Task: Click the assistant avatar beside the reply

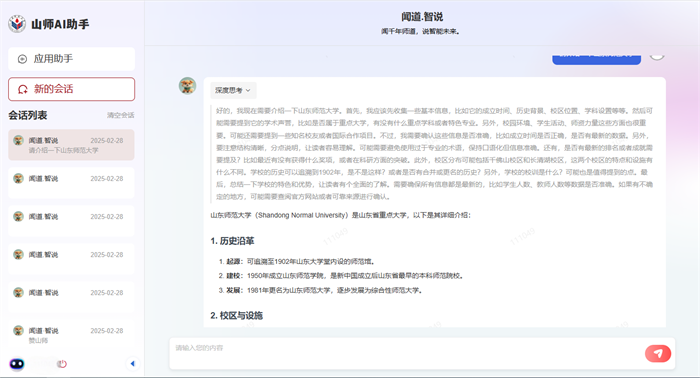Action: tap(188, 86)
